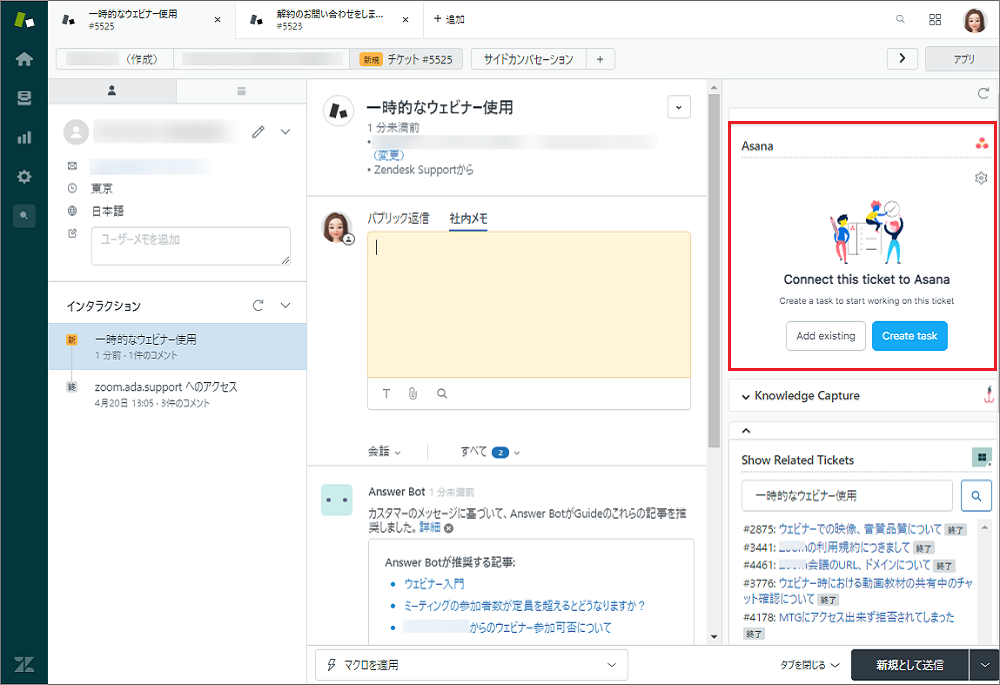
Task: Click the Create task button
Action: tap(909, 335)
